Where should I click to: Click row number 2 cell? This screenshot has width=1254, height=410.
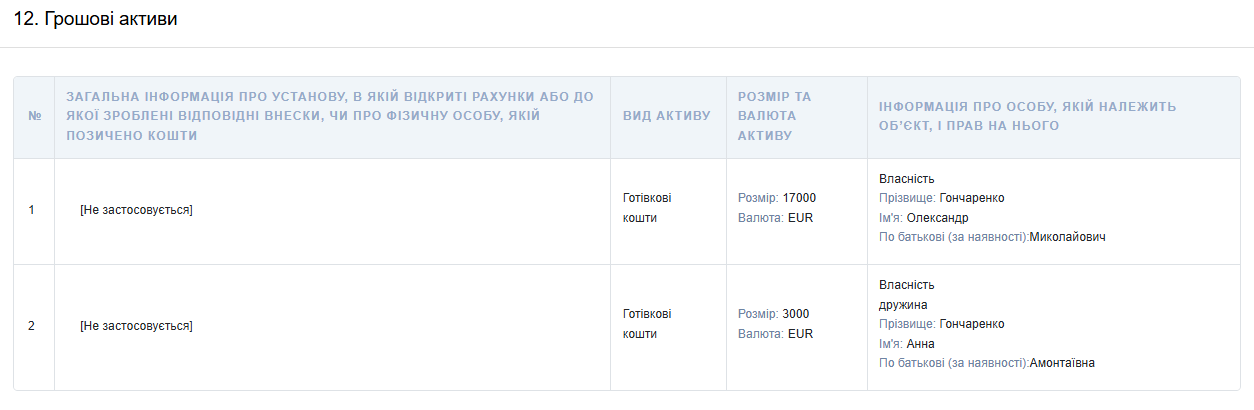[32, 326]
